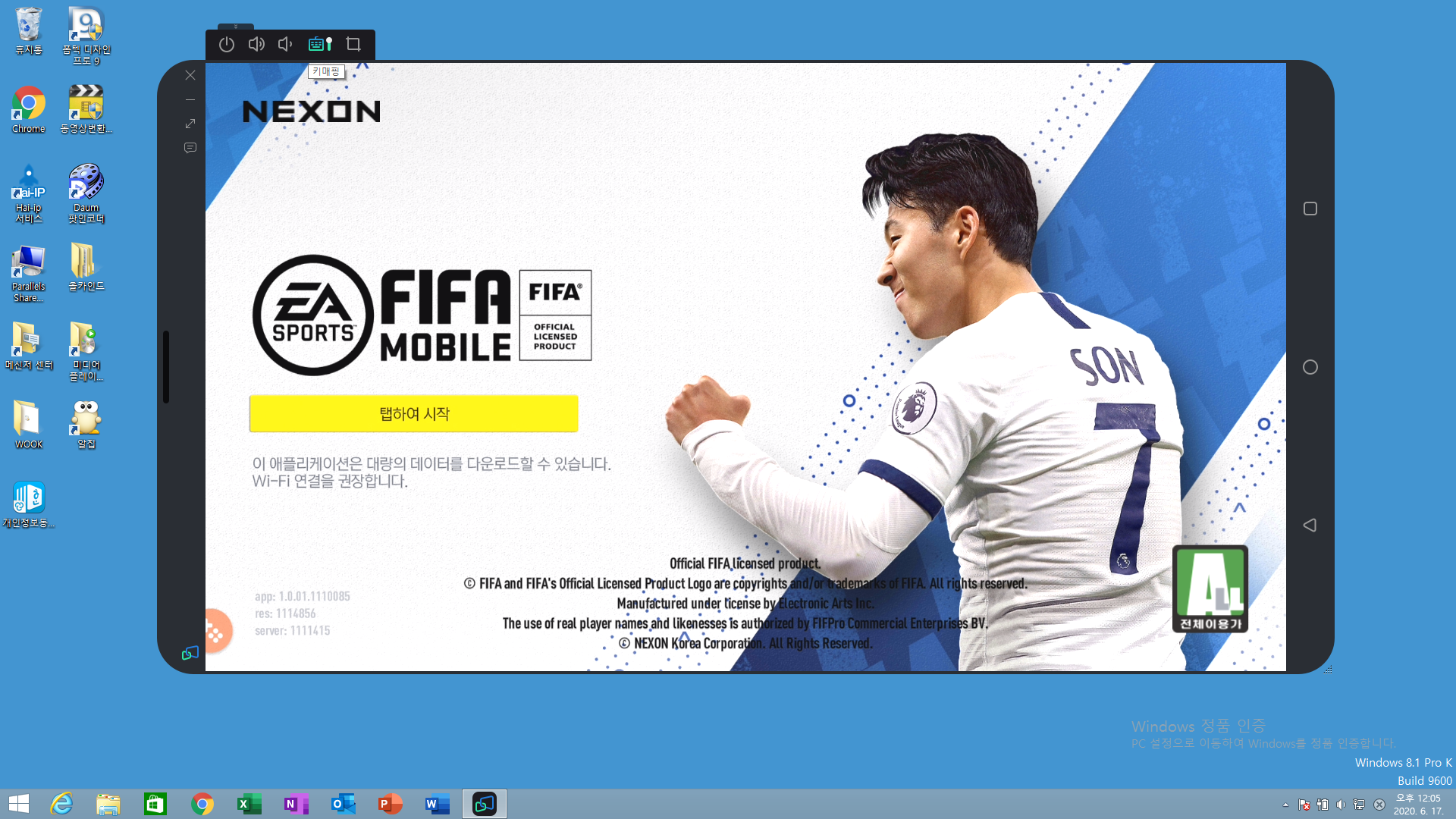Open Outlook from the taskbar
The image size is (1456, 819).
tap(344, 804)
